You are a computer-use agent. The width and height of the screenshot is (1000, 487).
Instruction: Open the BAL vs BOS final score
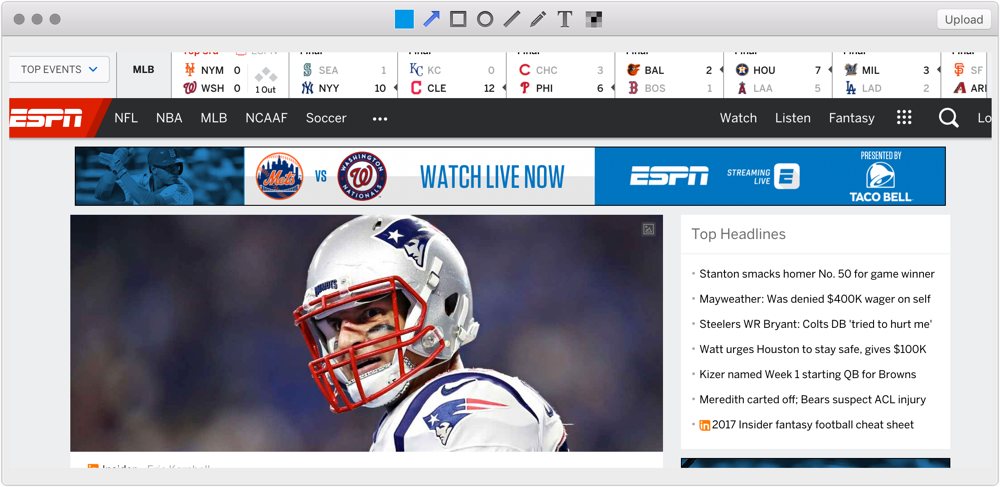pos(670,75)
